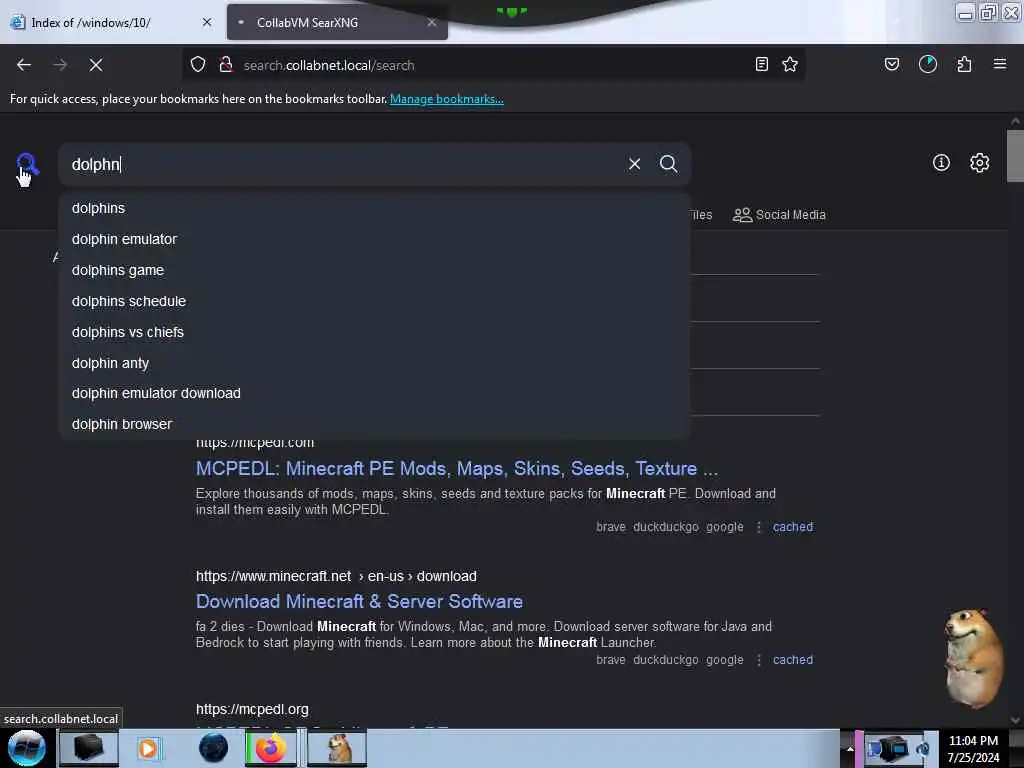Viewport: 1024px width, 768px height.
Task: Select 'dolphin emulator download' suggestion
Action: click(375, 393)
